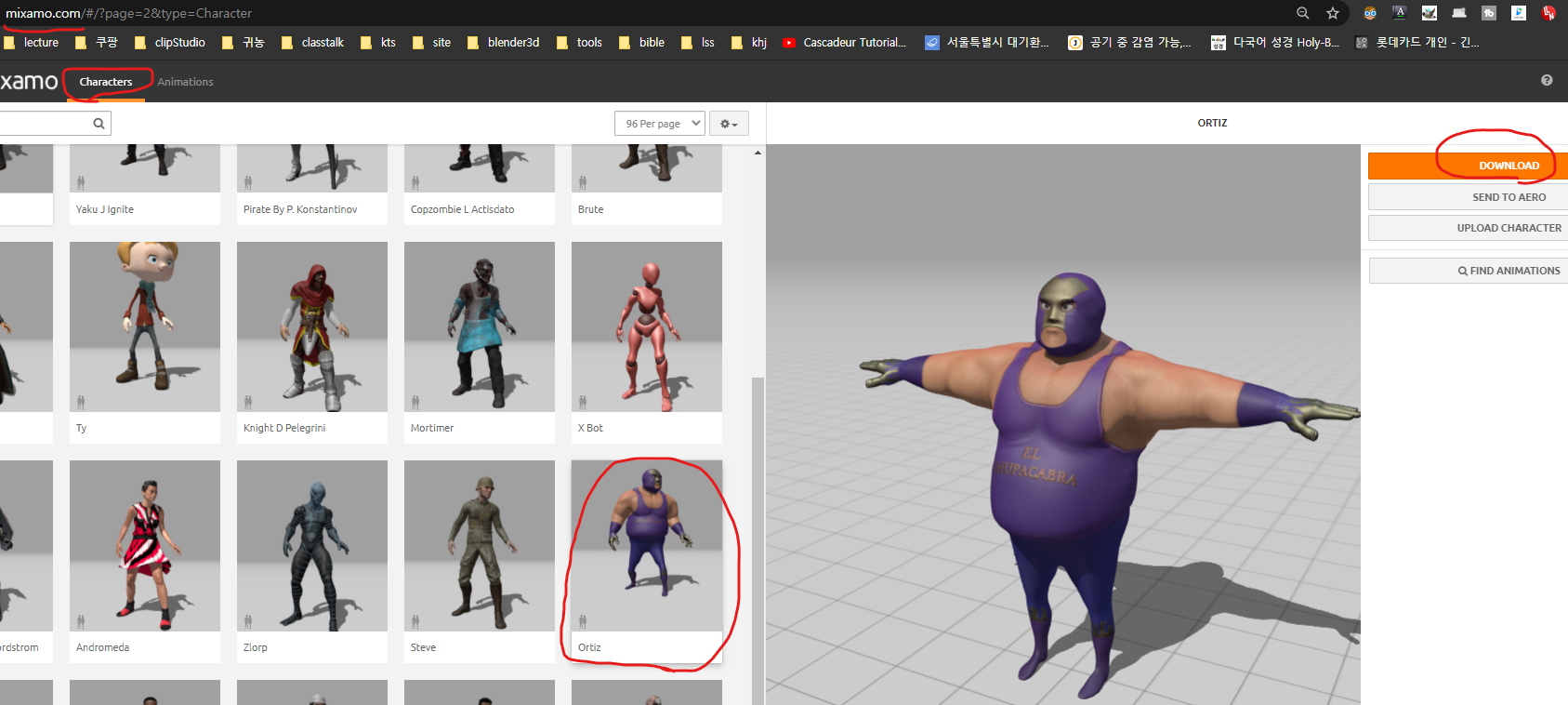Click the Brute character label
Screen dimensions: 1568x705
[x=591, y=209]
